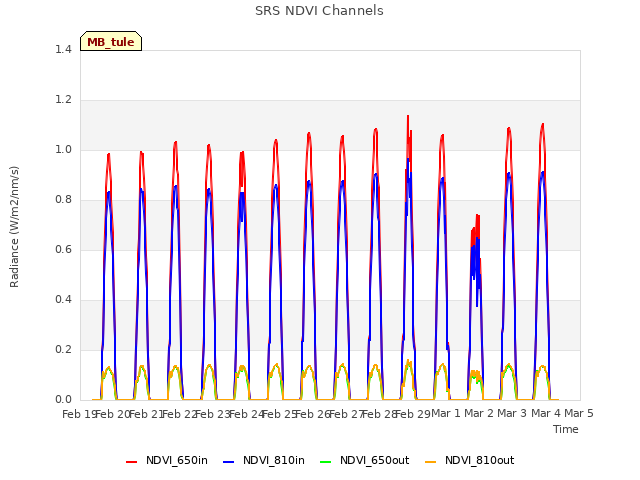Click the MB_tule site label
This screenshot has height=480, width=640.
(111, 42)
